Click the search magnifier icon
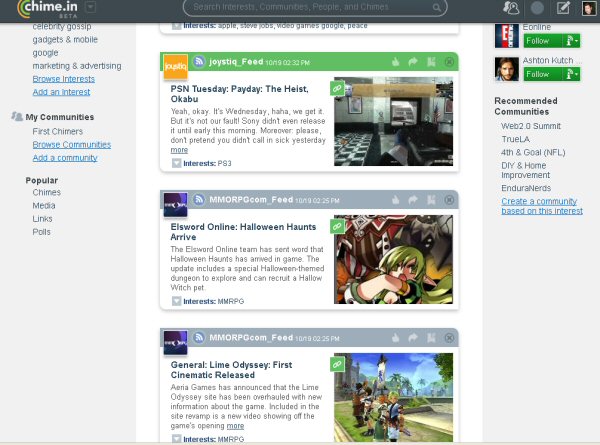600x445 pixels. 437,7
